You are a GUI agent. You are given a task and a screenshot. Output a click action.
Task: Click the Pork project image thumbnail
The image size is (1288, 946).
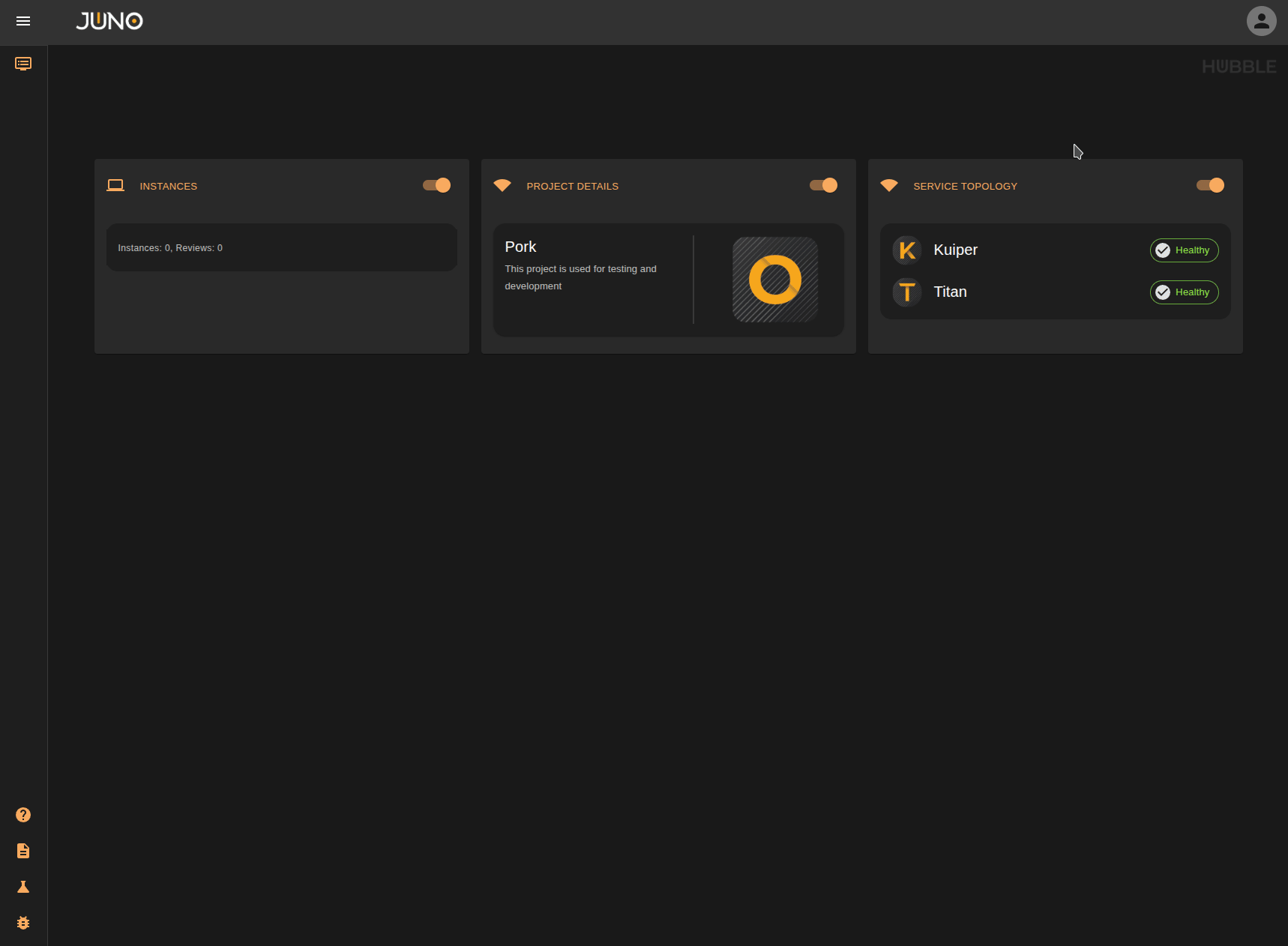[774, 280]
